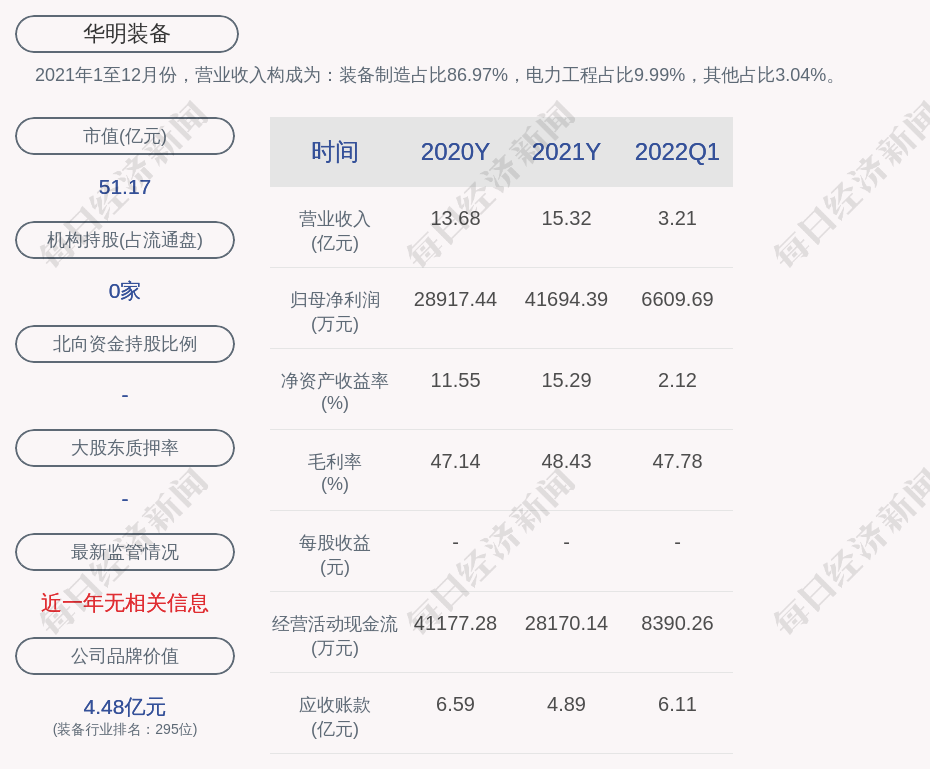The height and width of the screenshot is (769, 930).
Task: Select the 2021Y column header
Action: point(566,152)
